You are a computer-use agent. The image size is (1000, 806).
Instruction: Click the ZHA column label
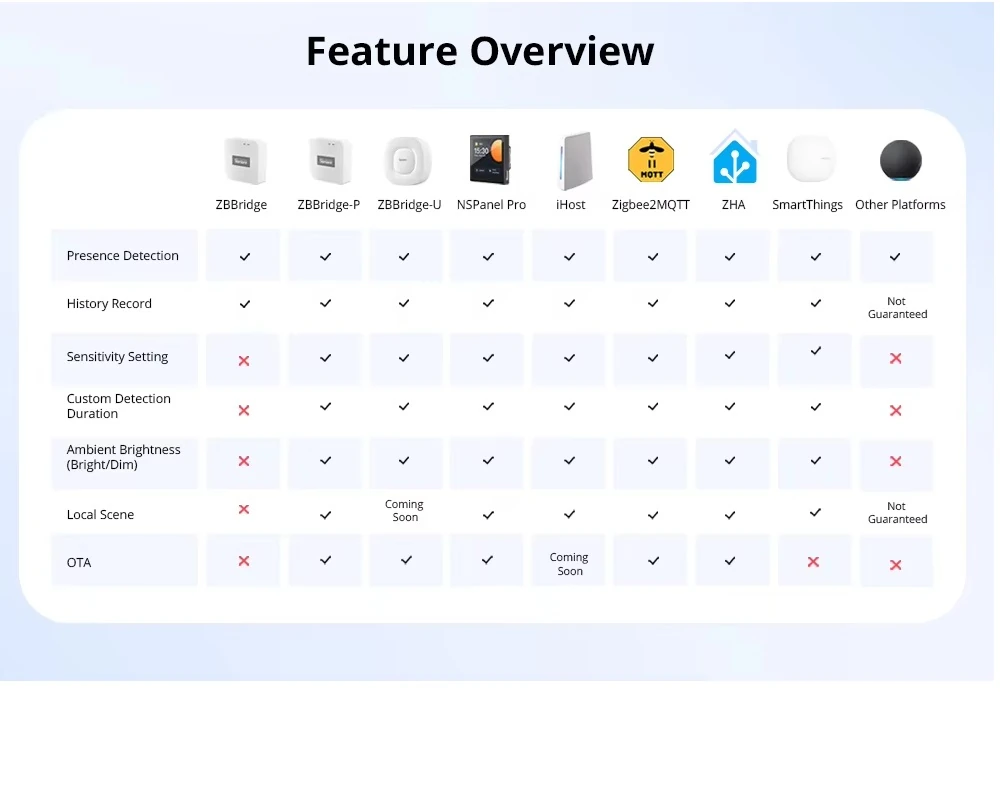[733, 205]
